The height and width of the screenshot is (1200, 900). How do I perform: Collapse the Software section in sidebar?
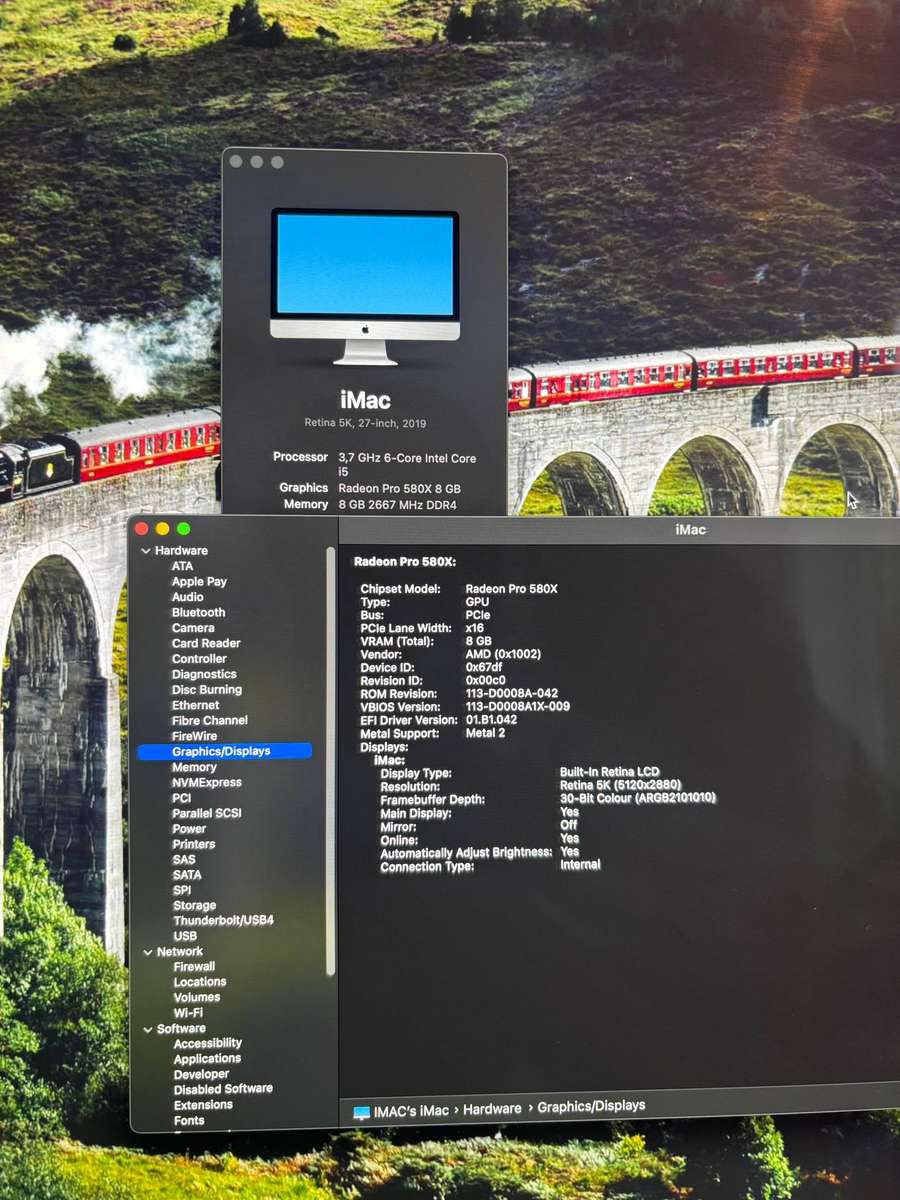pyautogui.click(x=148, y=1029)
